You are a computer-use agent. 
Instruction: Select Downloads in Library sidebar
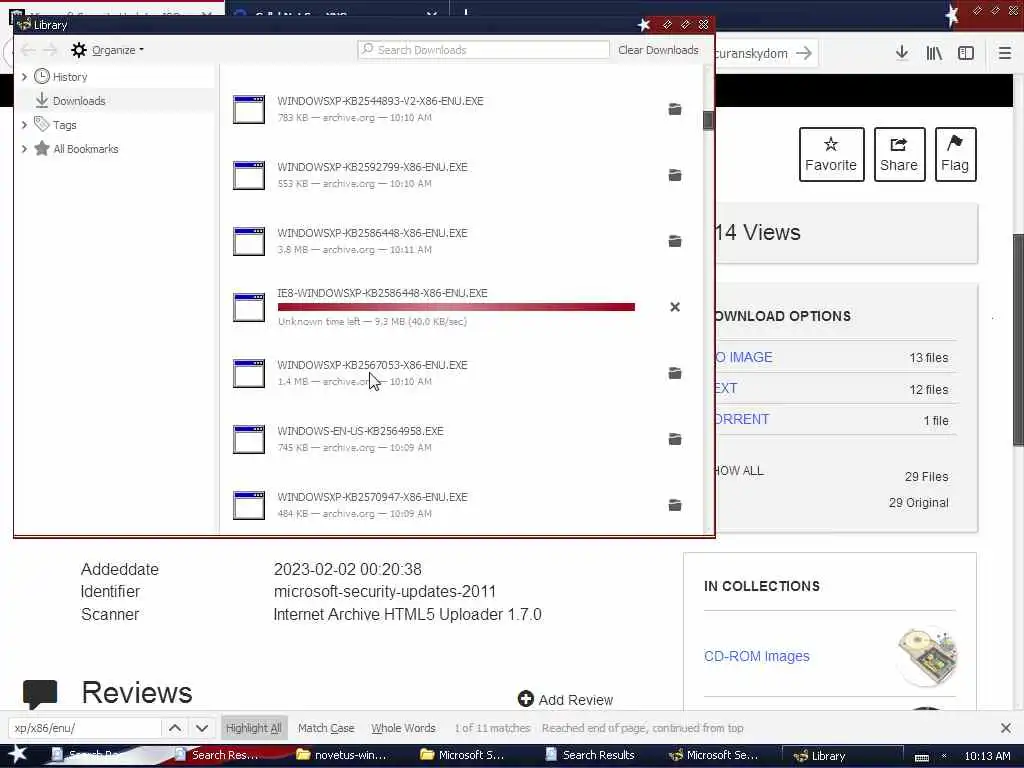[x=78, y=101]
